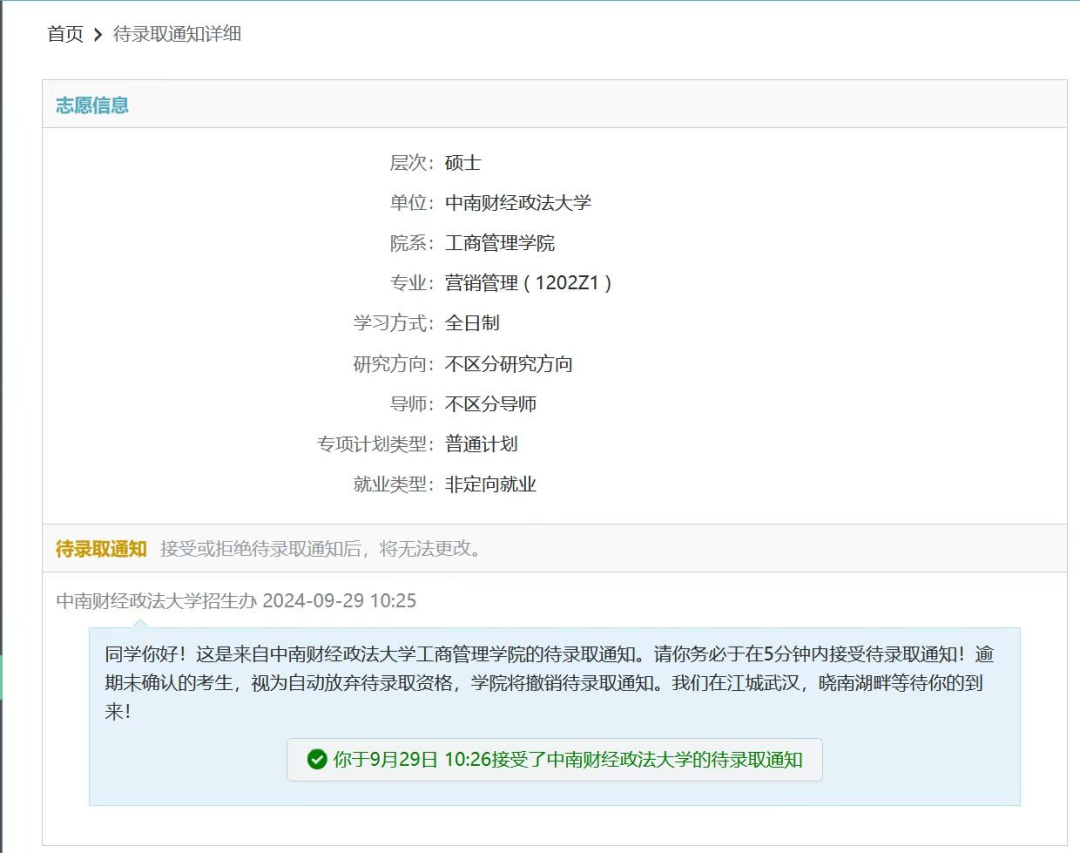Click the gray 将无法更改 warning hint text
1080x853 pixels.
pos(320,548)
